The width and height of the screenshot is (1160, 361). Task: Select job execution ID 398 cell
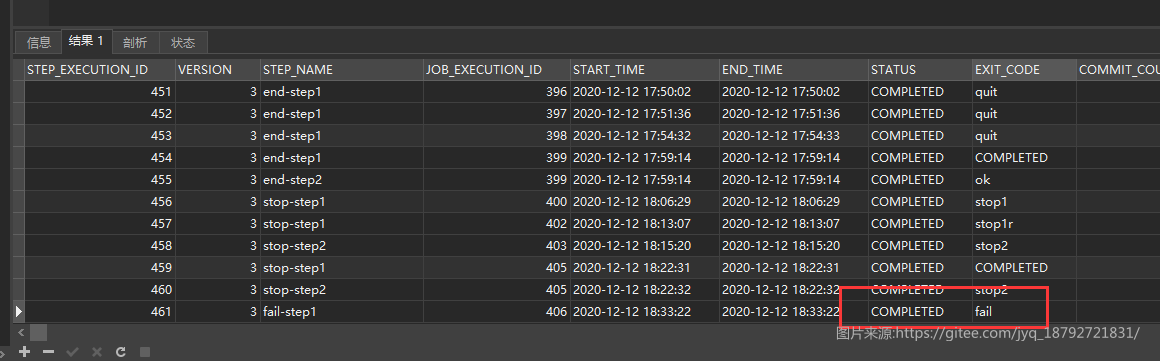tap(496, 135)
